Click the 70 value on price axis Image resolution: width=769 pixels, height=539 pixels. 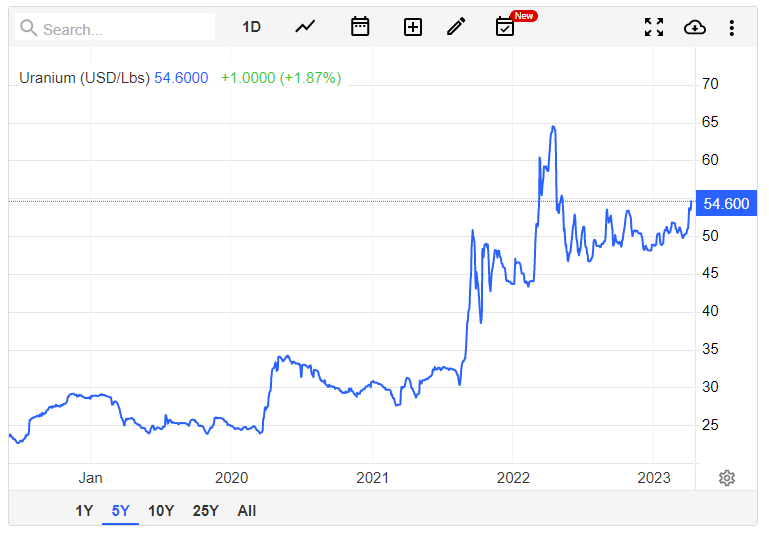[x=710, y=84]
